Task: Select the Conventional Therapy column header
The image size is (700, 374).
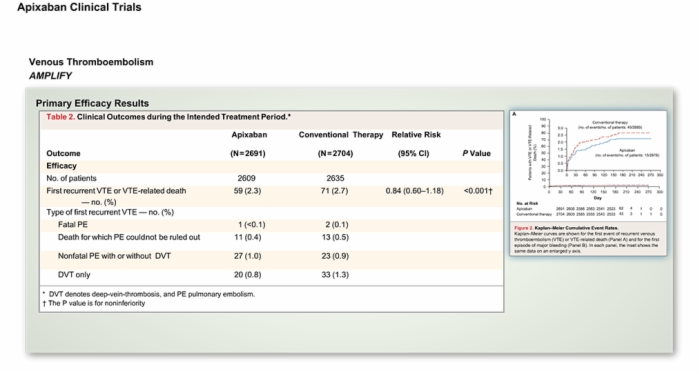Action: [341, 135]
